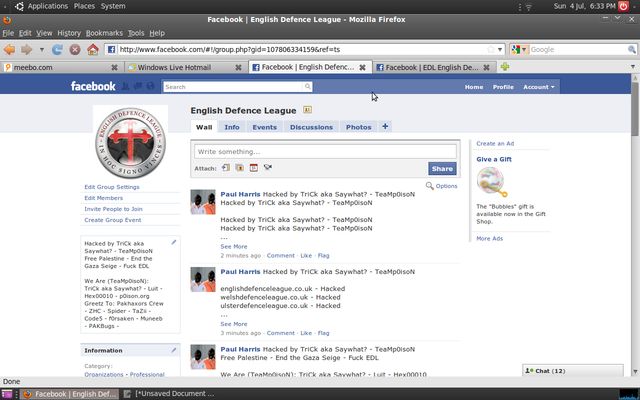640x400 pixels.
Task: Click the Write something text box
Action: click(325, 151)
